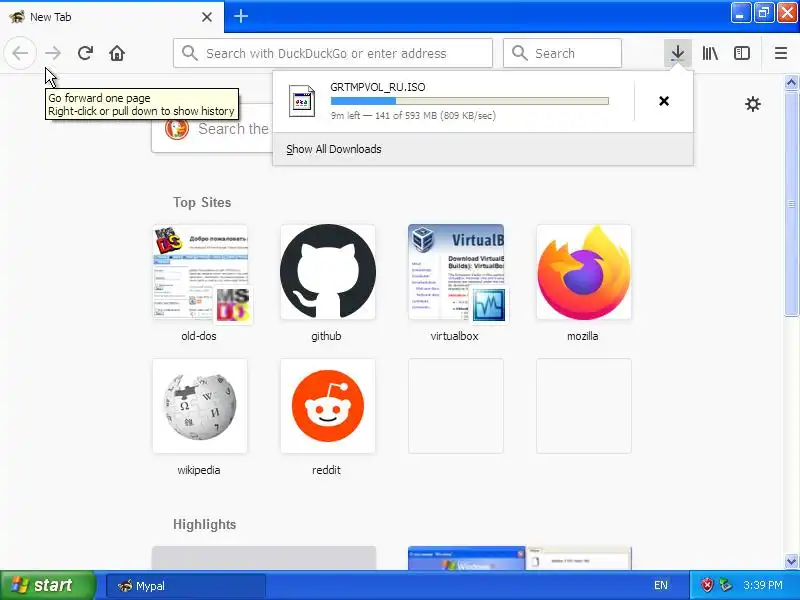Cancel the GRTMPVOL_RU.ISO download
The height and width of the screenshot is (600, 800).
tap(664, 101)
